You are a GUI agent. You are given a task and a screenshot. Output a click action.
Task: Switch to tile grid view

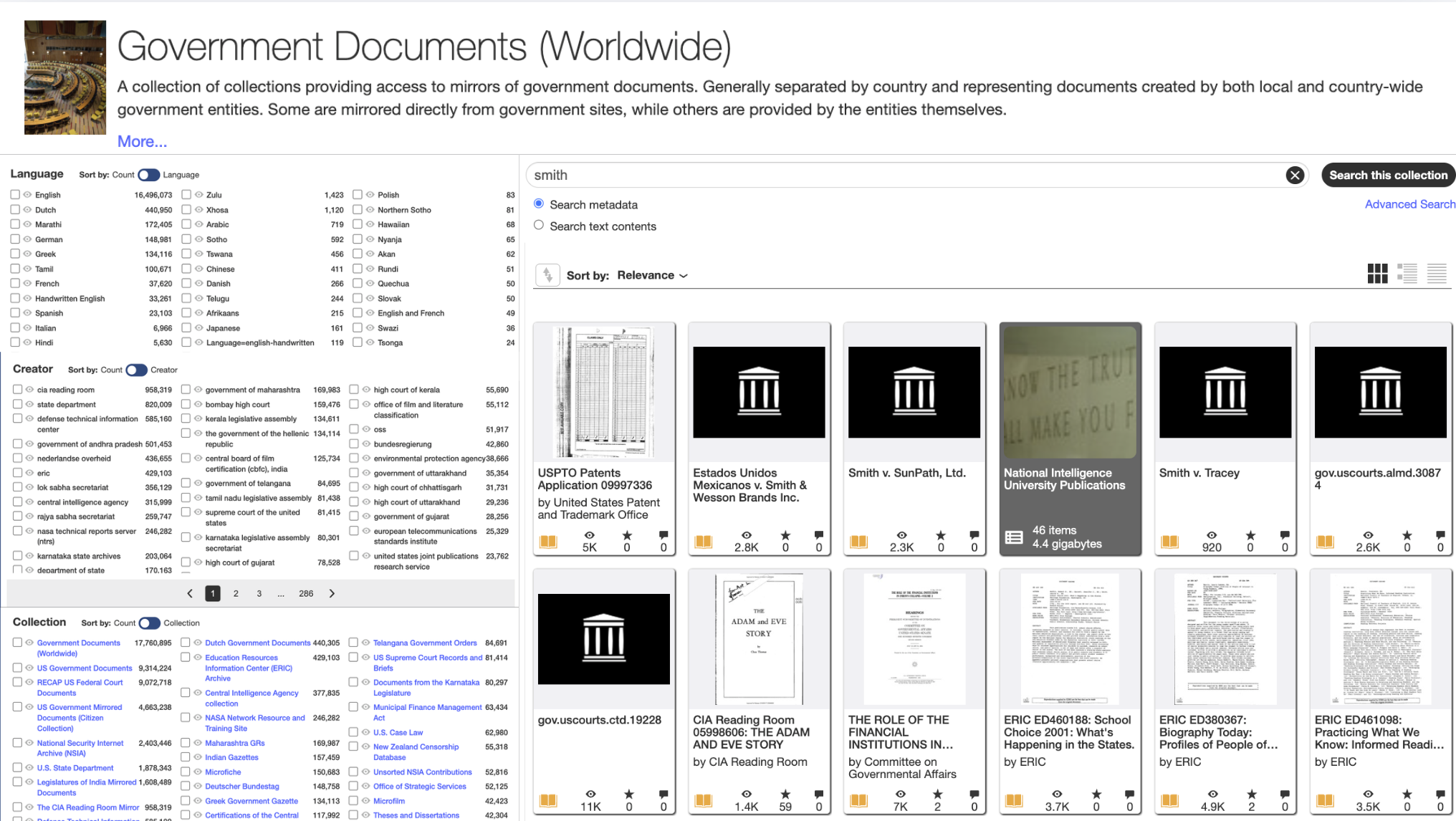(1377, 274)
